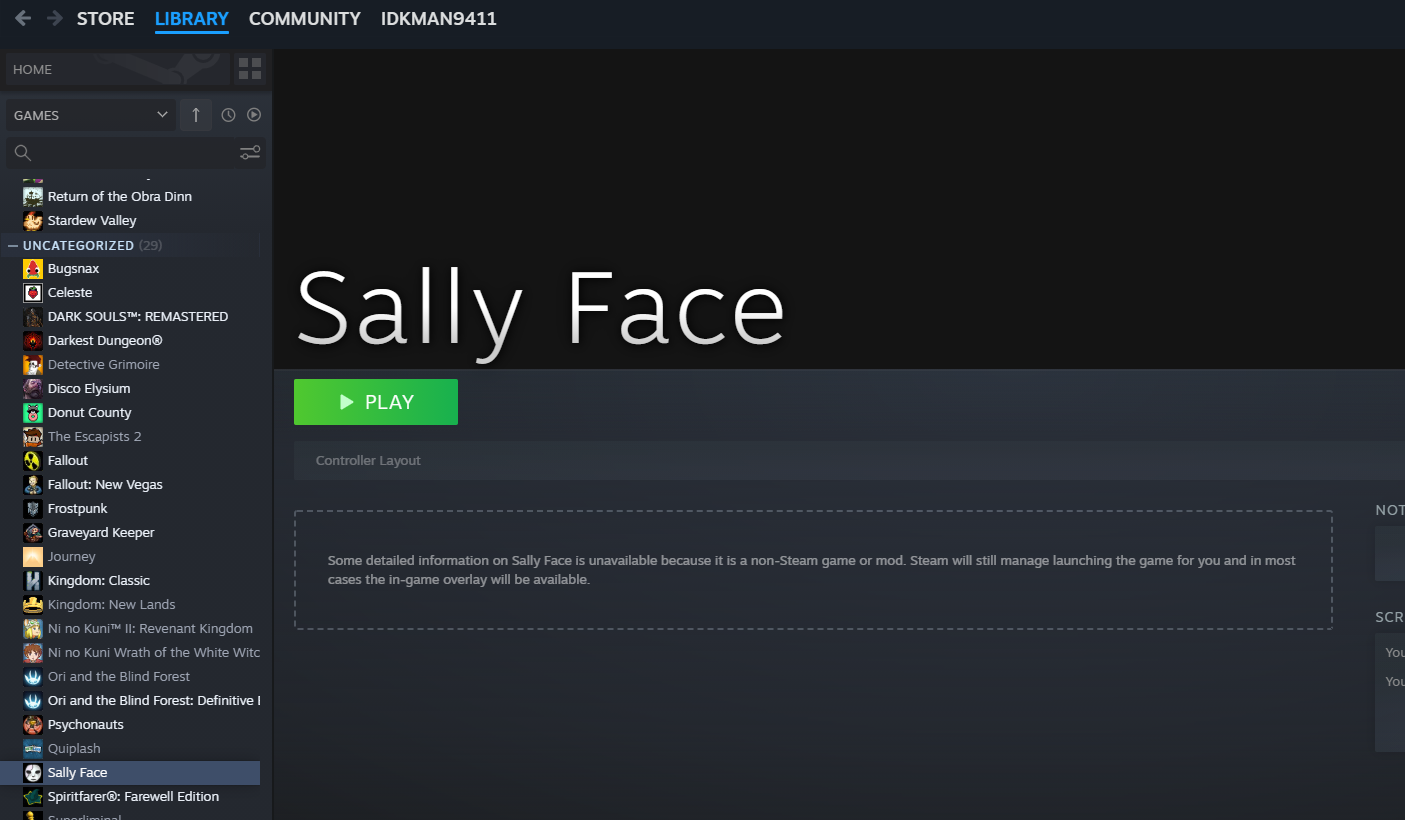Click the DARK SOULS: REMASTERED icon
Screen dimensions: 1405x820
[x=33, y=317]
